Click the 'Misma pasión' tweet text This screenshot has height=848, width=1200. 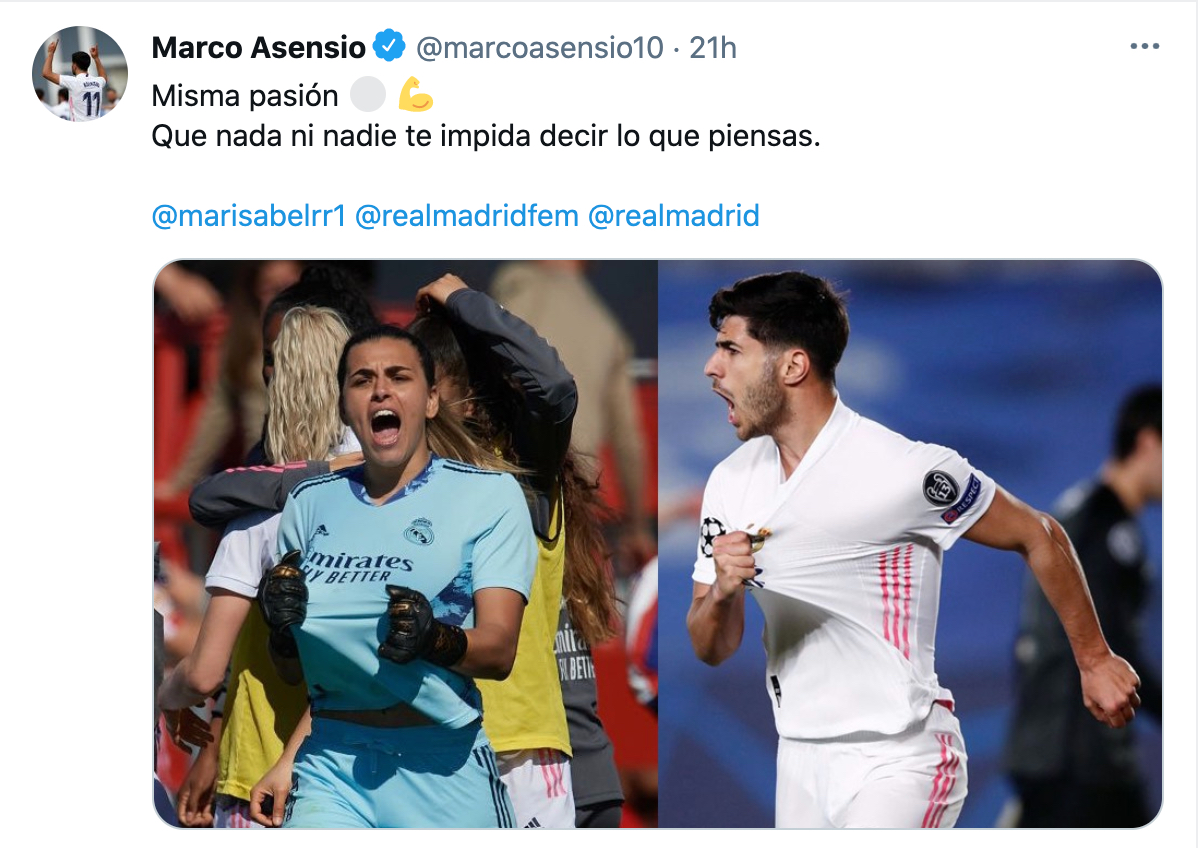tap(245, 96)
